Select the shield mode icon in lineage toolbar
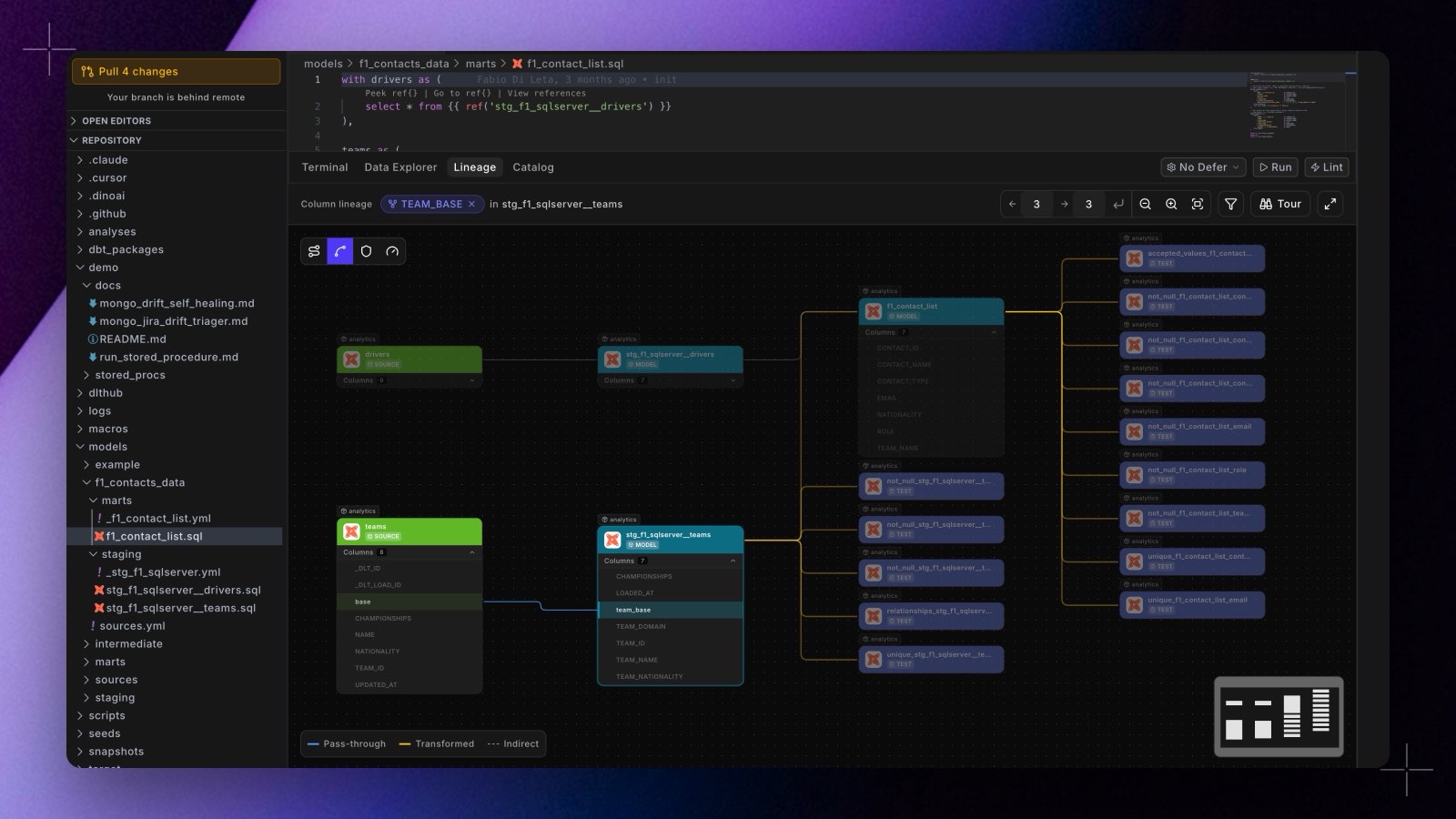 point(366,251)
